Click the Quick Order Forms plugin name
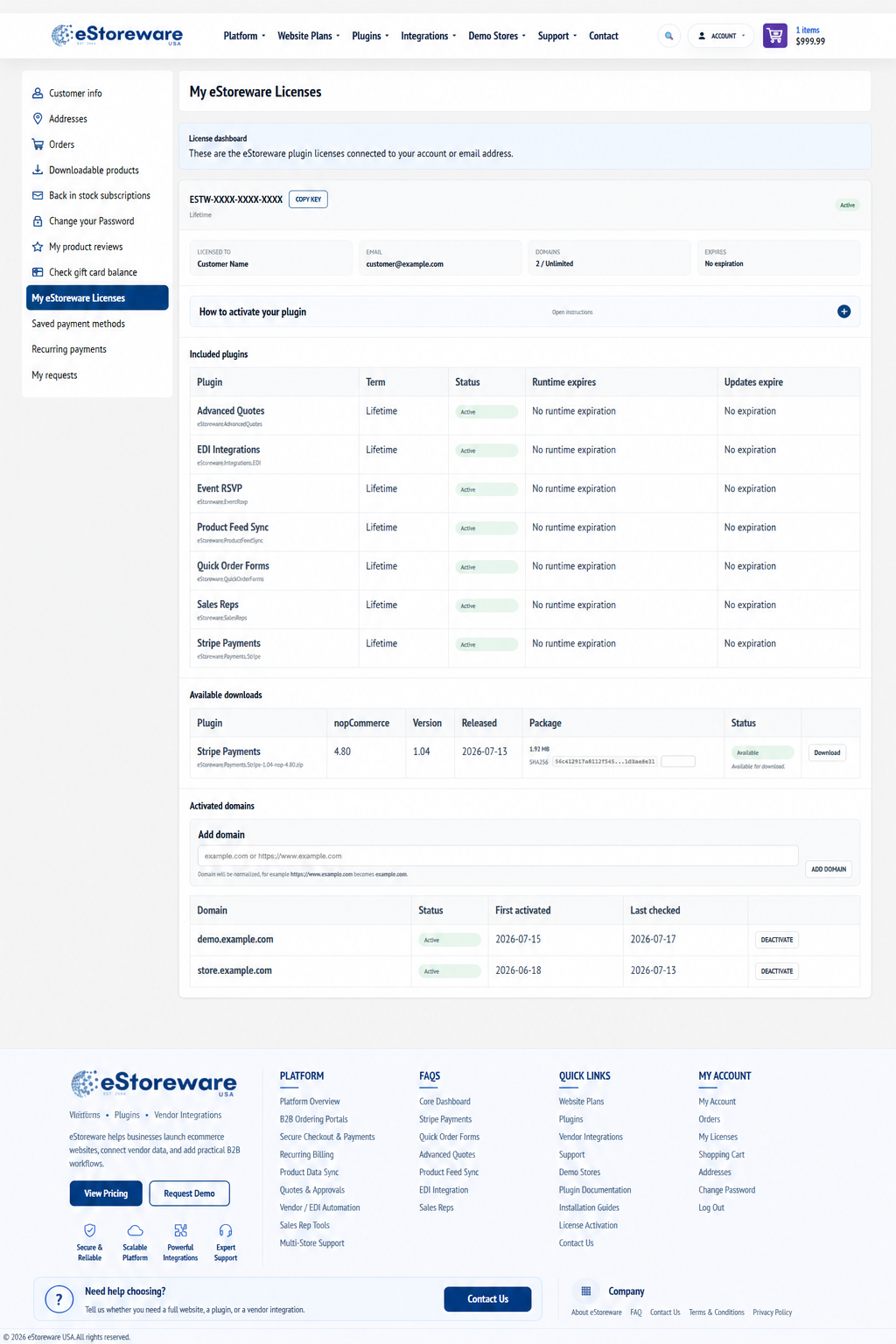The height and width of the screenshot is (1344, 896). point(233,566)
